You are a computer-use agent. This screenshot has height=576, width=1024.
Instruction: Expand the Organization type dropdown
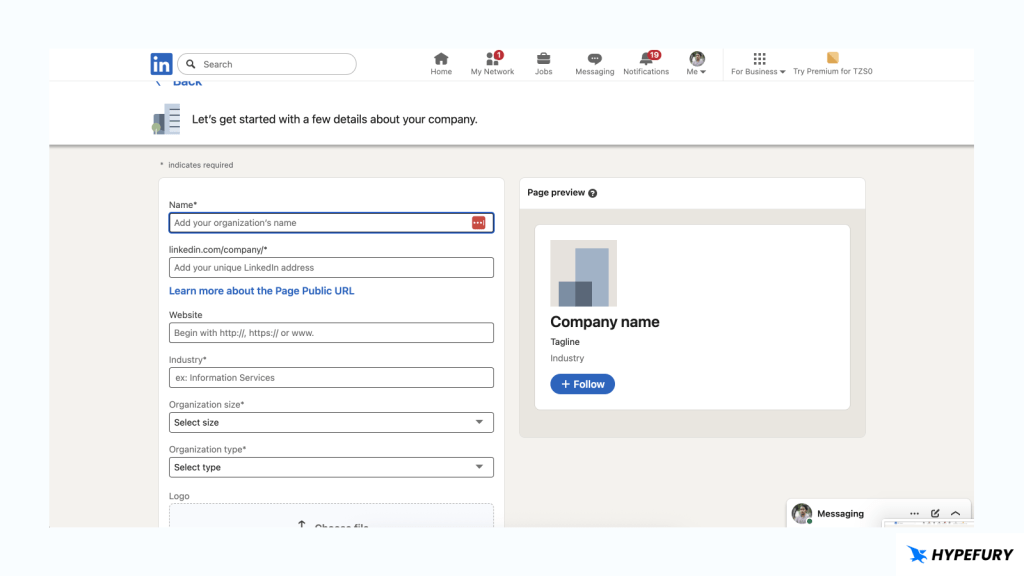[331, 467]
